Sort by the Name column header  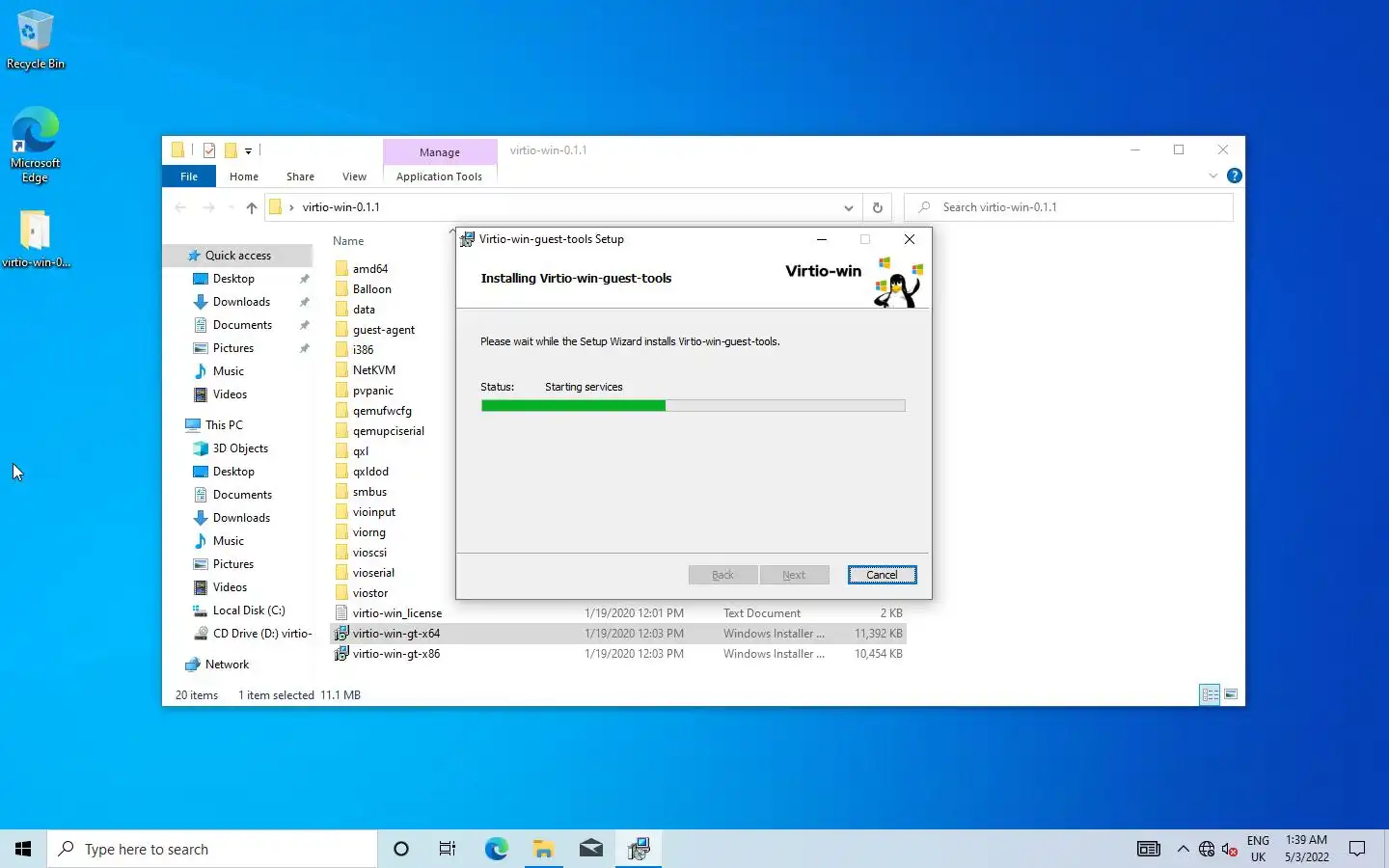[x=348, y=241]
